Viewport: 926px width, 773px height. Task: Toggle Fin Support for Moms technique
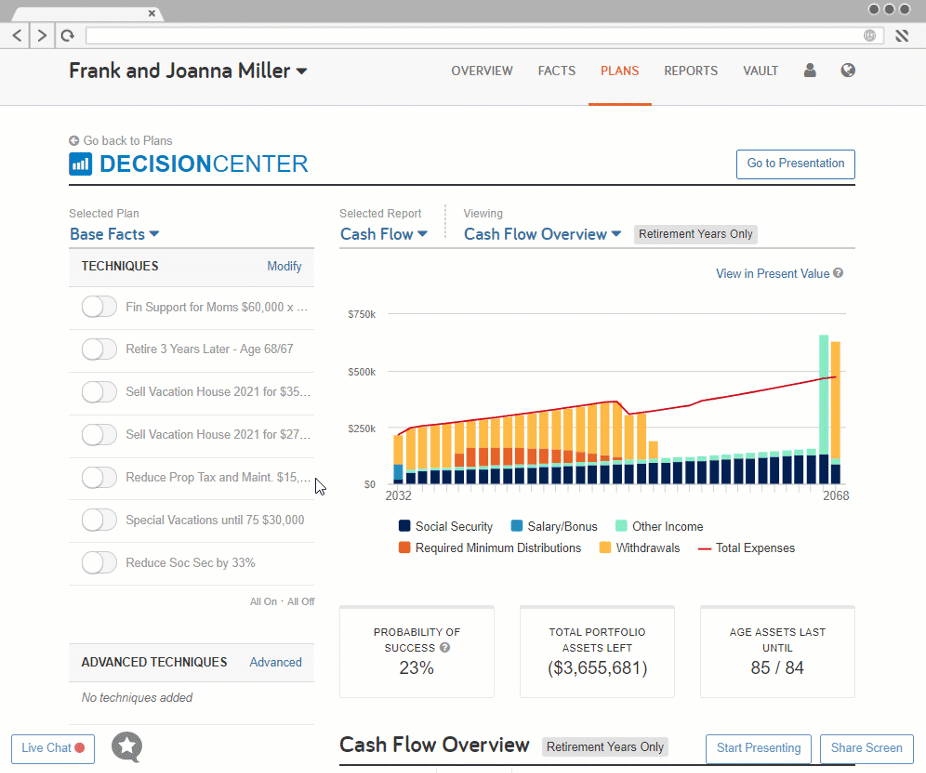pyautogui.click(x=99, y=306)
